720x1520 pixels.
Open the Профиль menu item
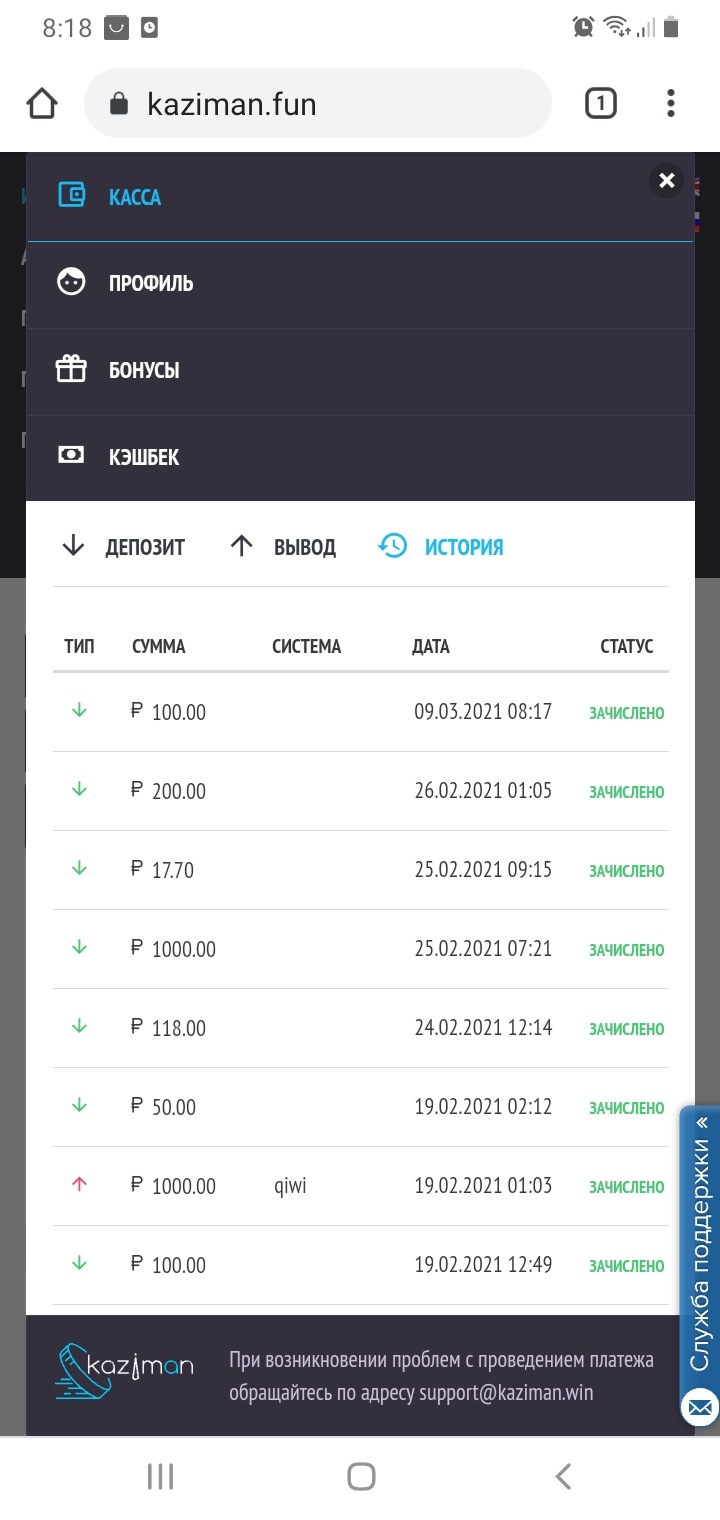150,284
